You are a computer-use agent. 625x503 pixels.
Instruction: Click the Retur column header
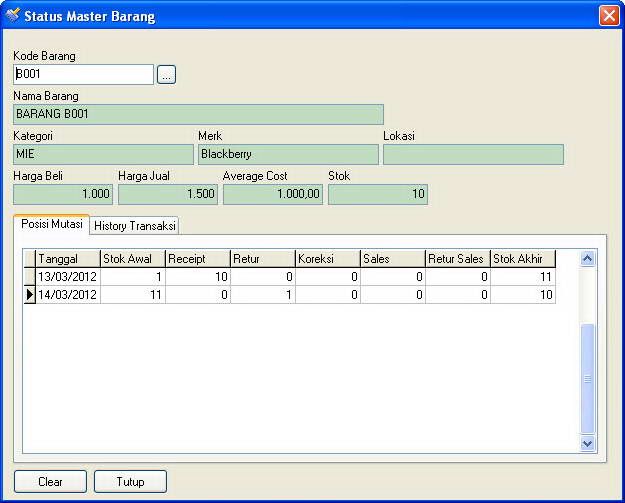click(263, 259)
